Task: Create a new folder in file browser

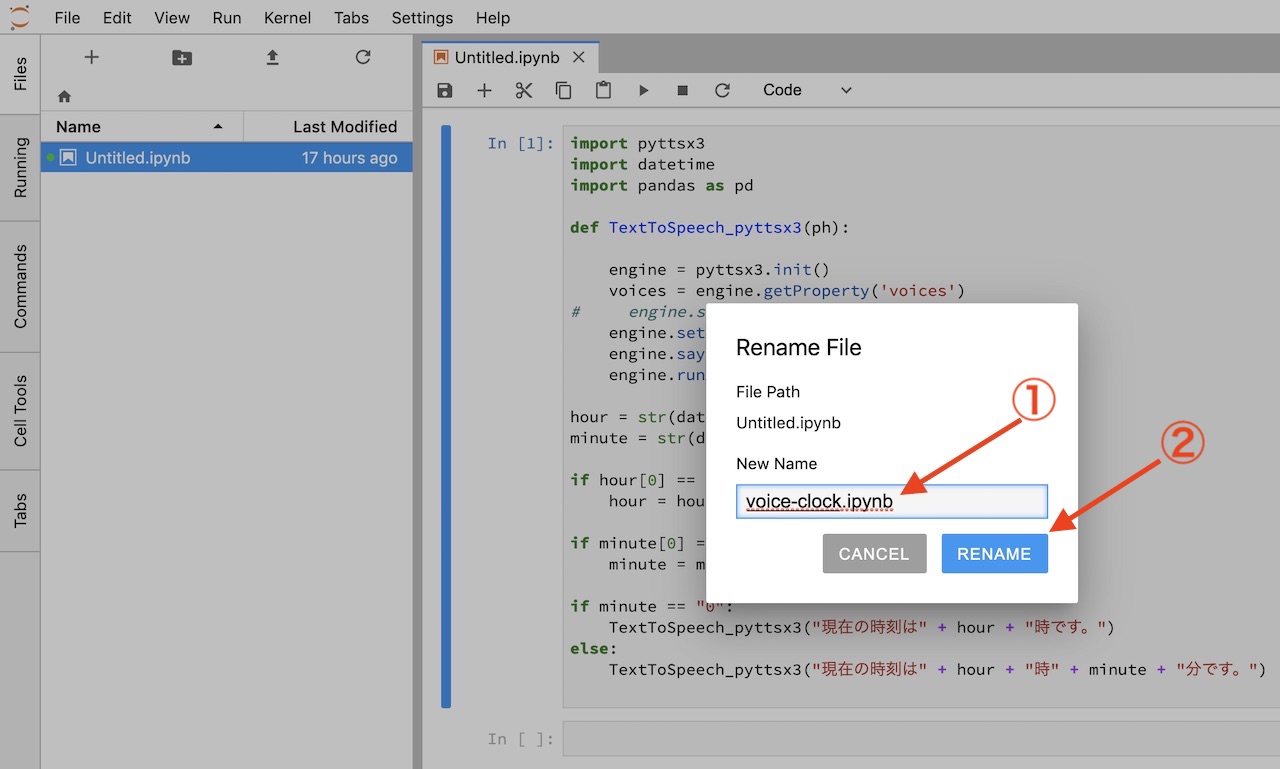Action: pyautogui.click(x=182, y=58)
